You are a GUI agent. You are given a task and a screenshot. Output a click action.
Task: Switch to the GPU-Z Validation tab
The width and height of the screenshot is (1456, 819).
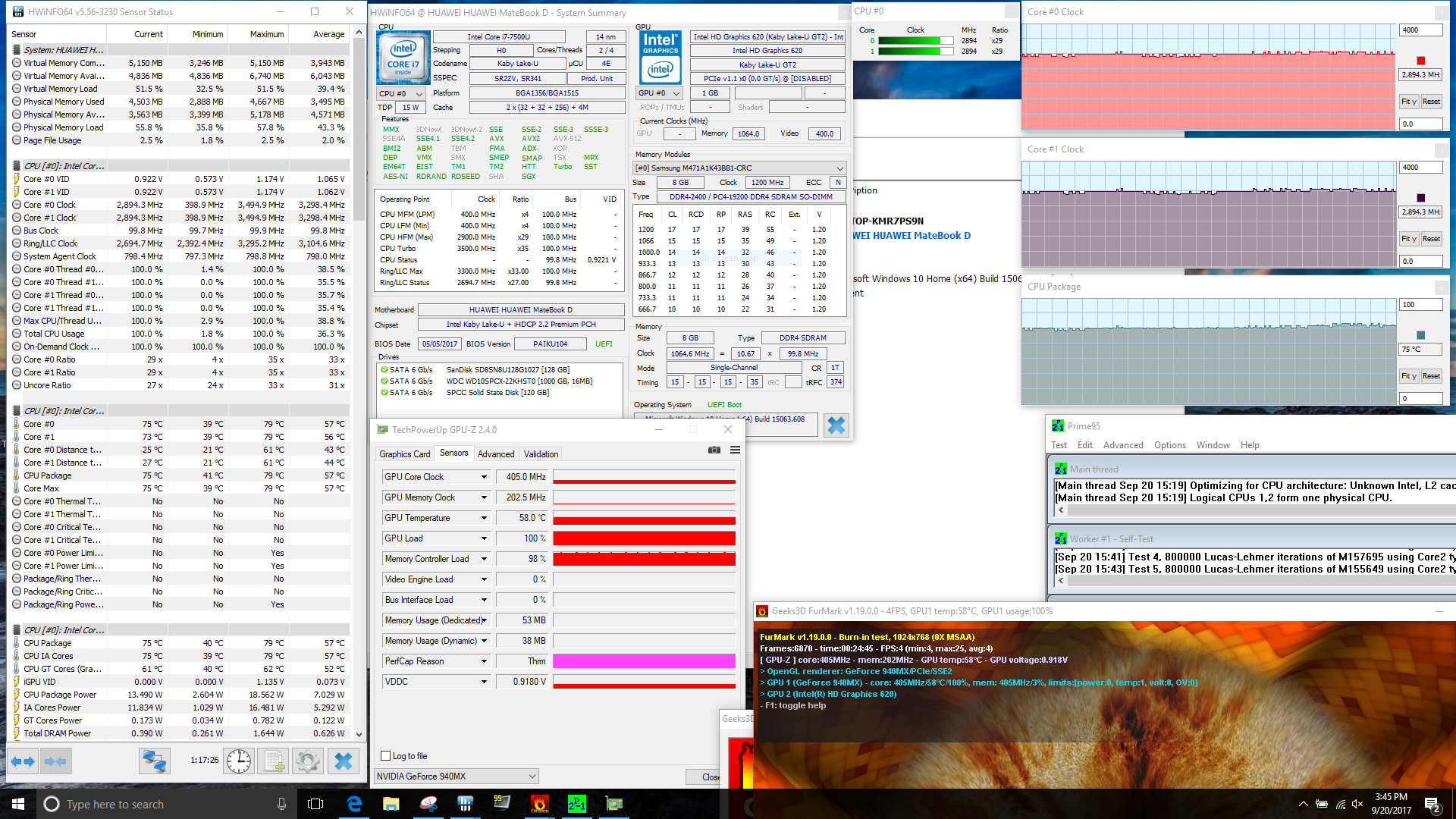point(541,454)
